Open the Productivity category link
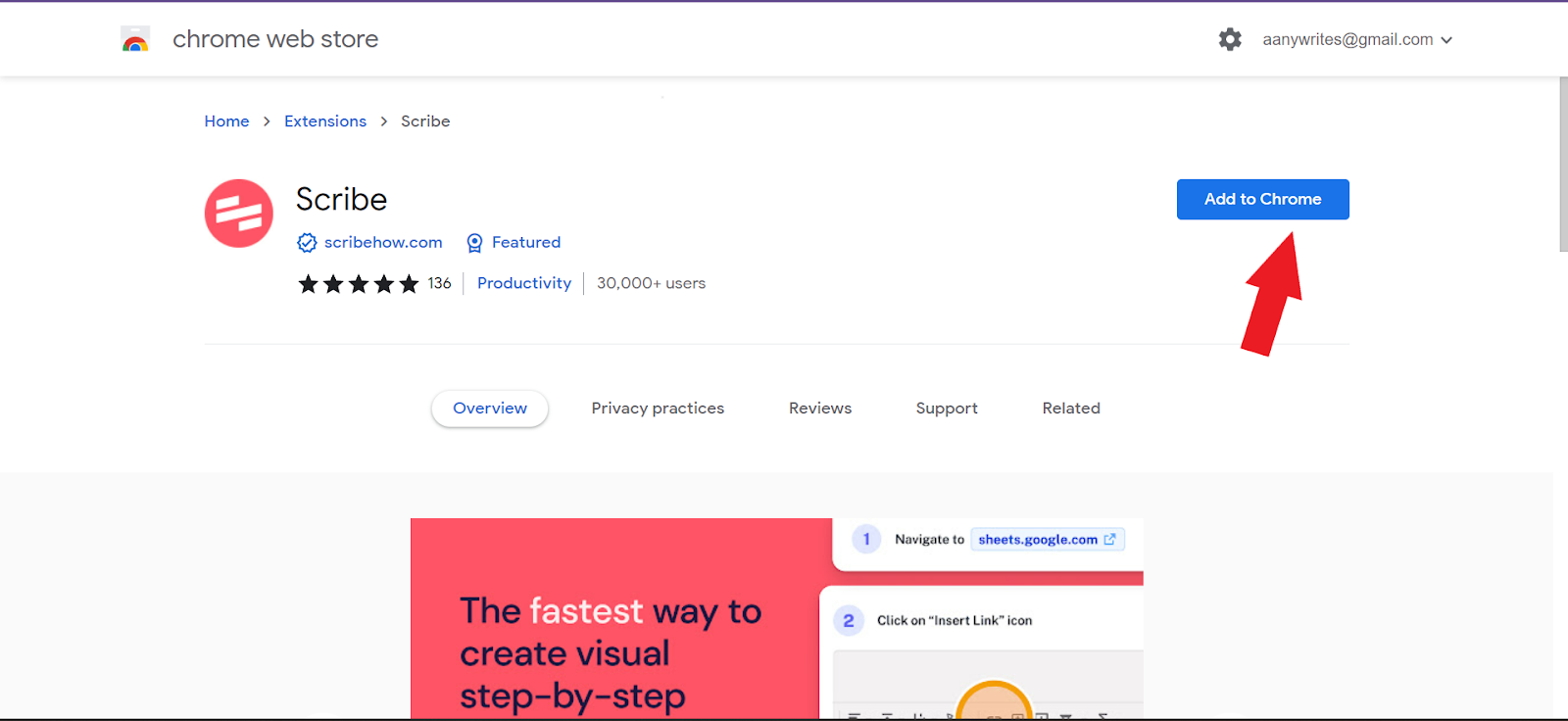 coord(524,283)
